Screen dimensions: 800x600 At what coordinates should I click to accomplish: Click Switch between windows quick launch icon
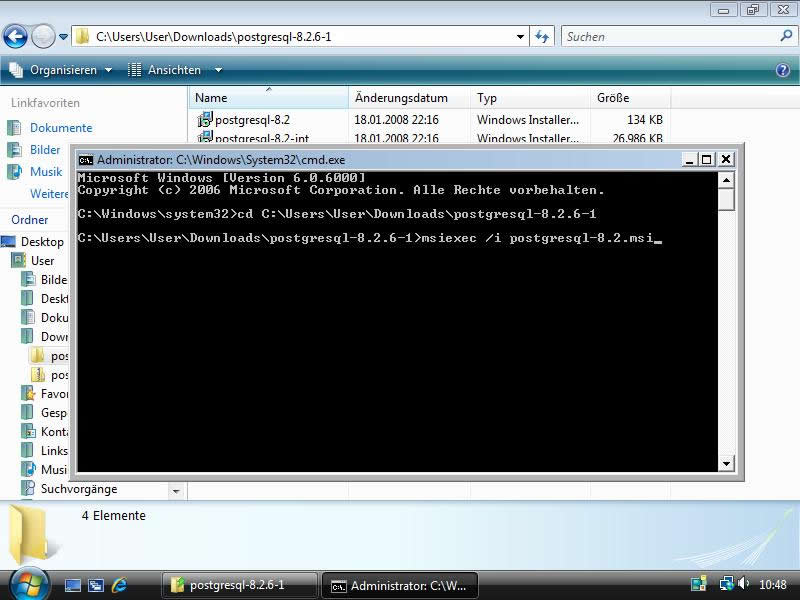point(95,585)
